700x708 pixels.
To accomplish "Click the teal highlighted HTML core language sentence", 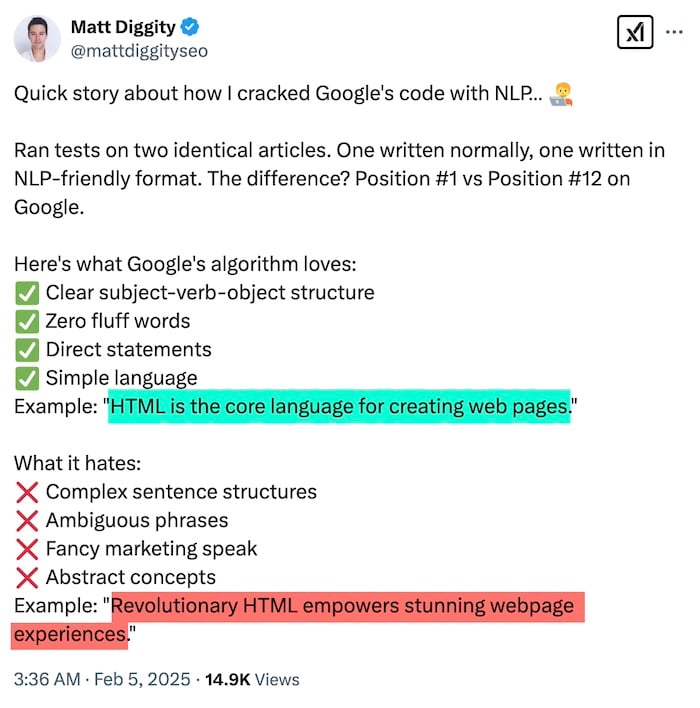I will tap(339, 406).
